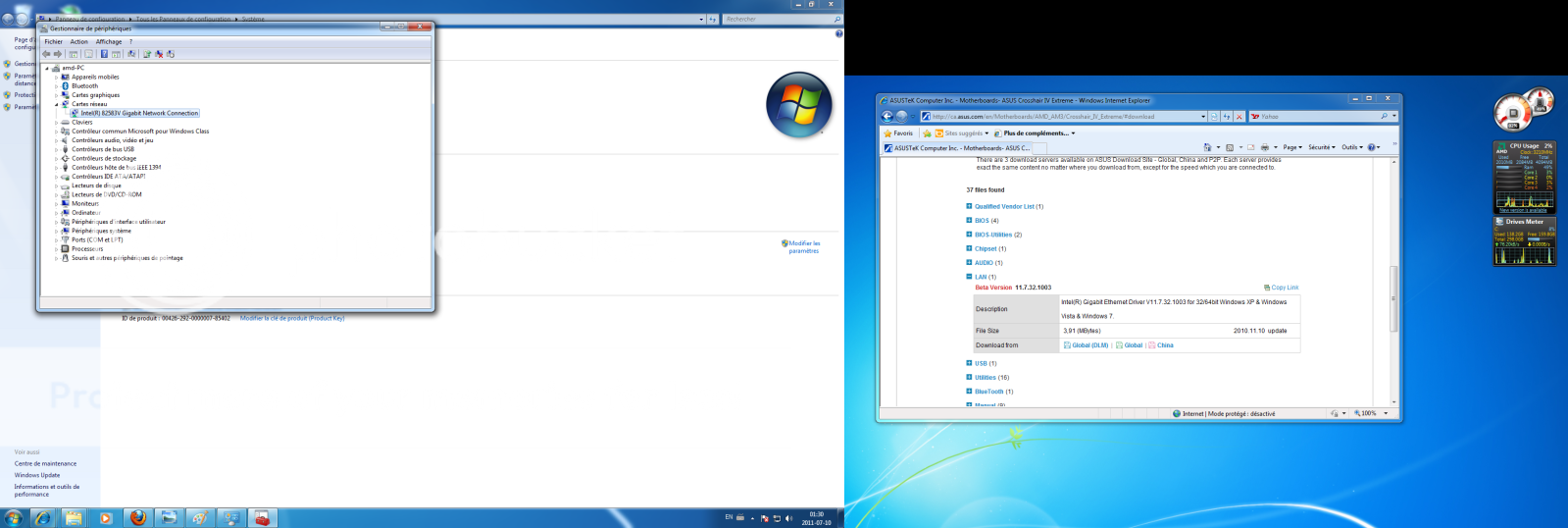Click the Global (DLM) download link

pos(1089,345)
